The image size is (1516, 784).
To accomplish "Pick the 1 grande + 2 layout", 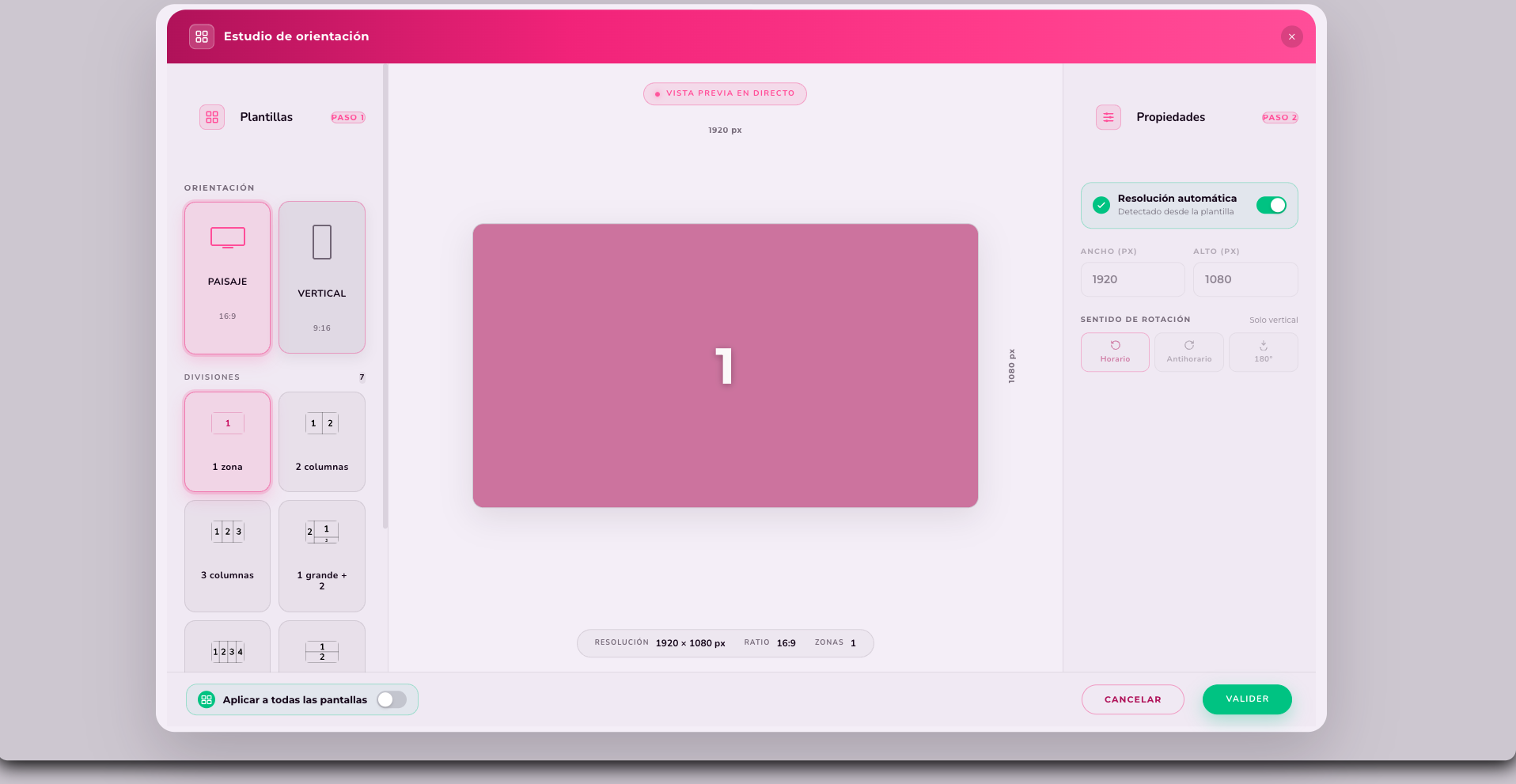I will coord(321,556).
